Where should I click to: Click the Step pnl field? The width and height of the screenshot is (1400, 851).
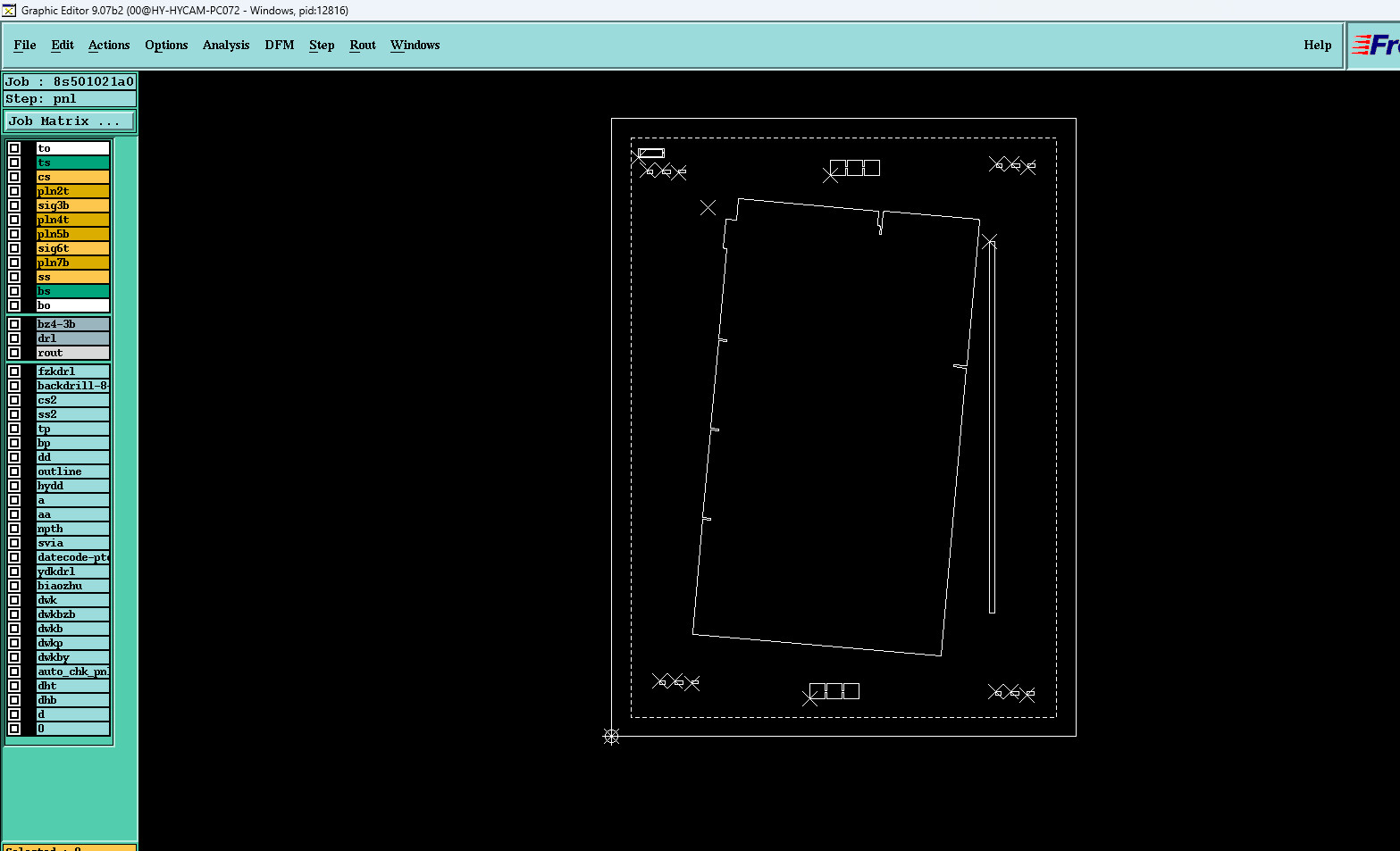pyautogui.click(x=70, y=98)
